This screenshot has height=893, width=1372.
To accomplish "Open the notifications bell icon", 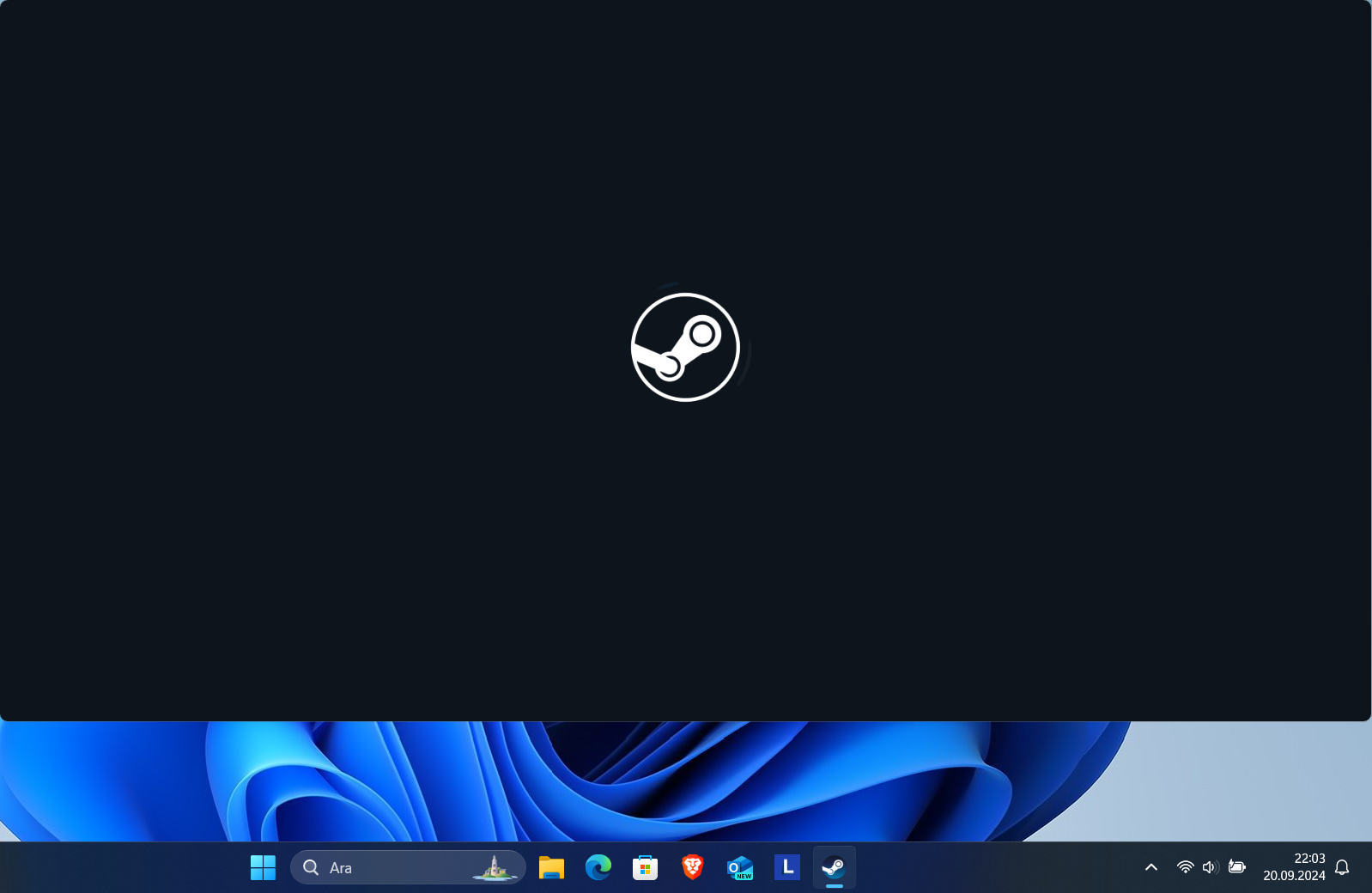I will (x=1343, y=867).
